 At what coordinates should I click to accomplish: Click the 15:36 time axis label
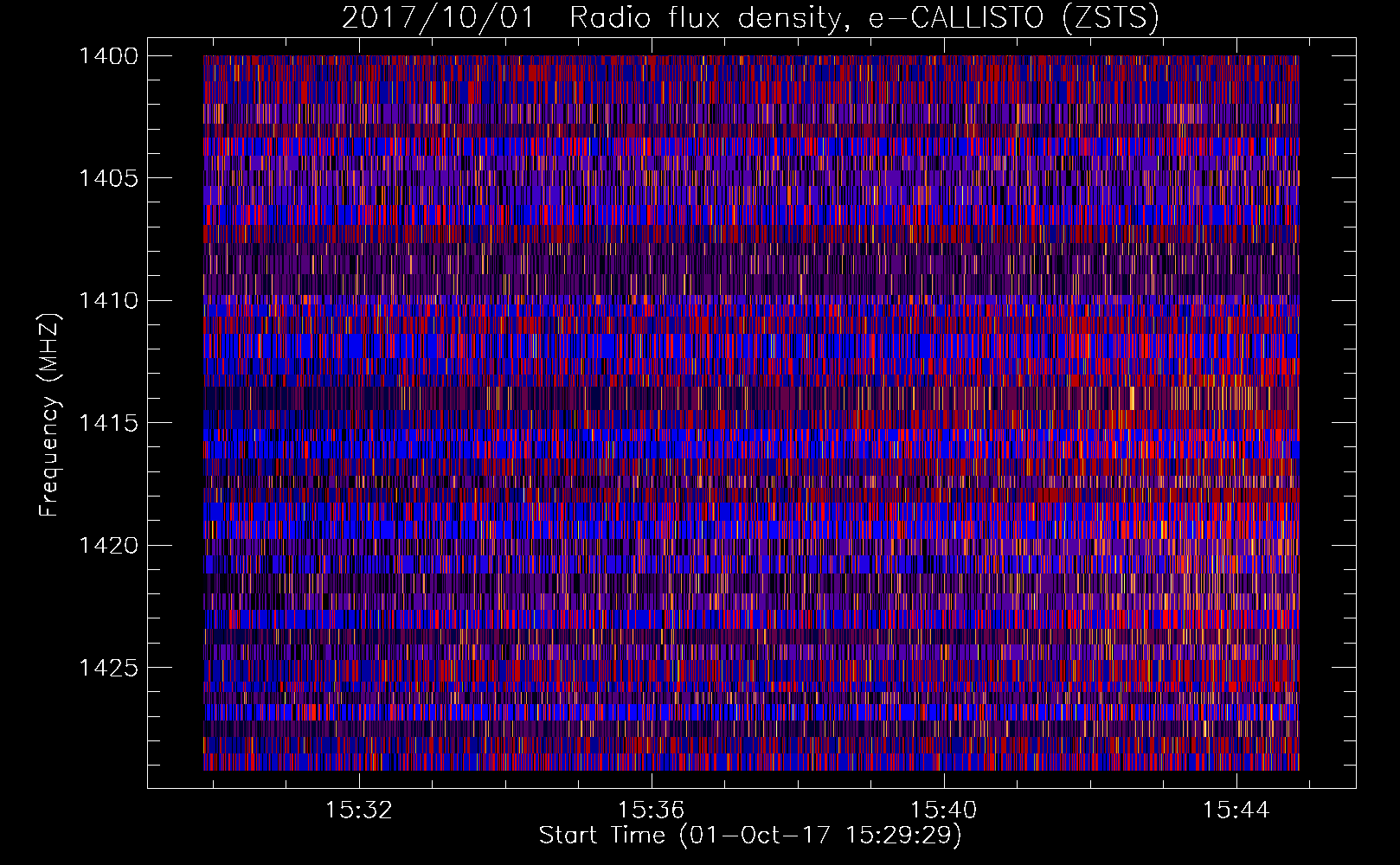651,810
